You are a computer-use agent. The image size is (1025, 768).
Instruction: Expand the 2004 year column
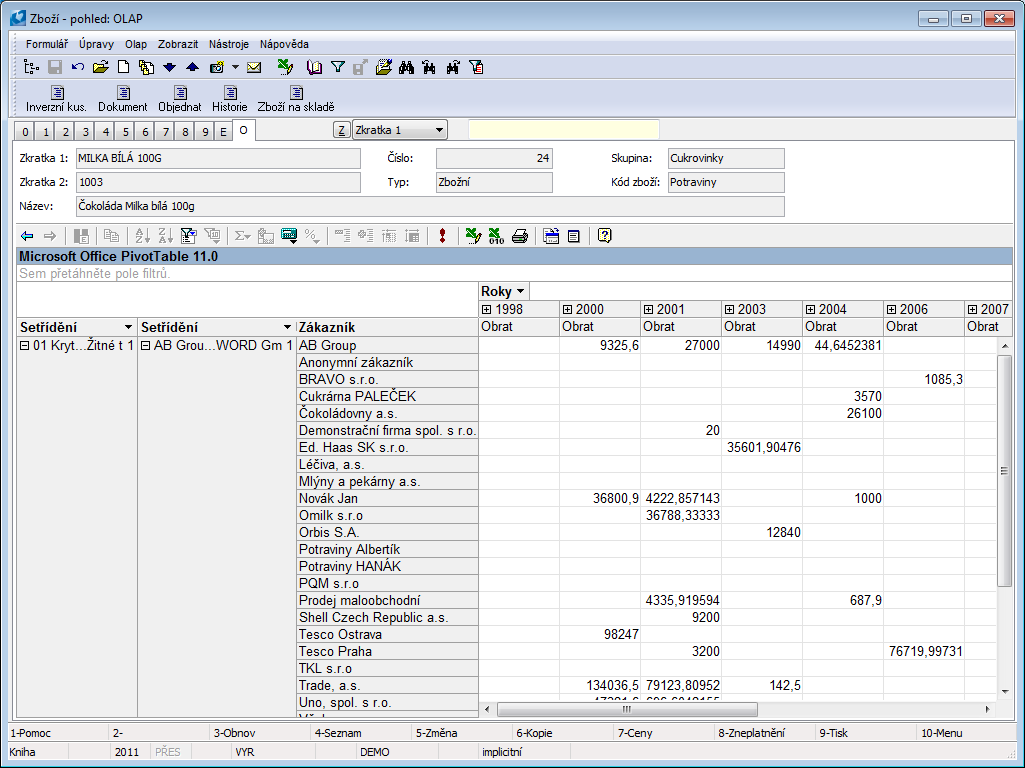click(x=811, y=310)
